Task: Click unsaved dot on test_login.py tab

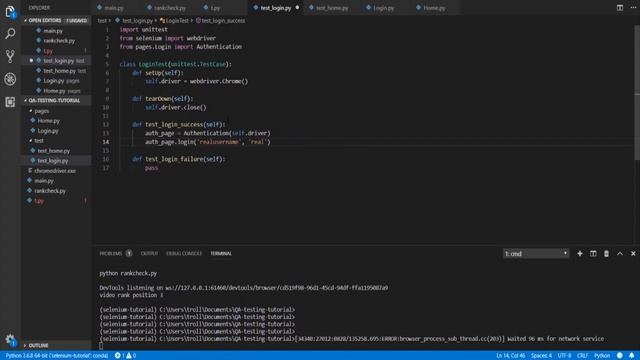Action: (297, 7)
